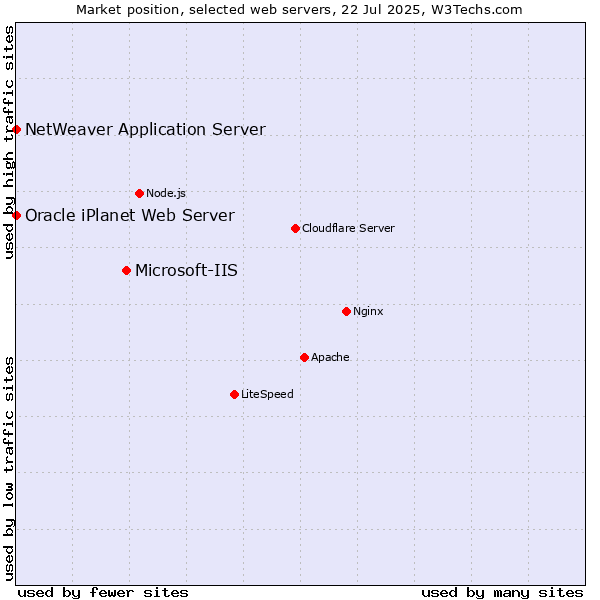
Task: Click the Node.js red data point
Action: click(x=140, y=194)
